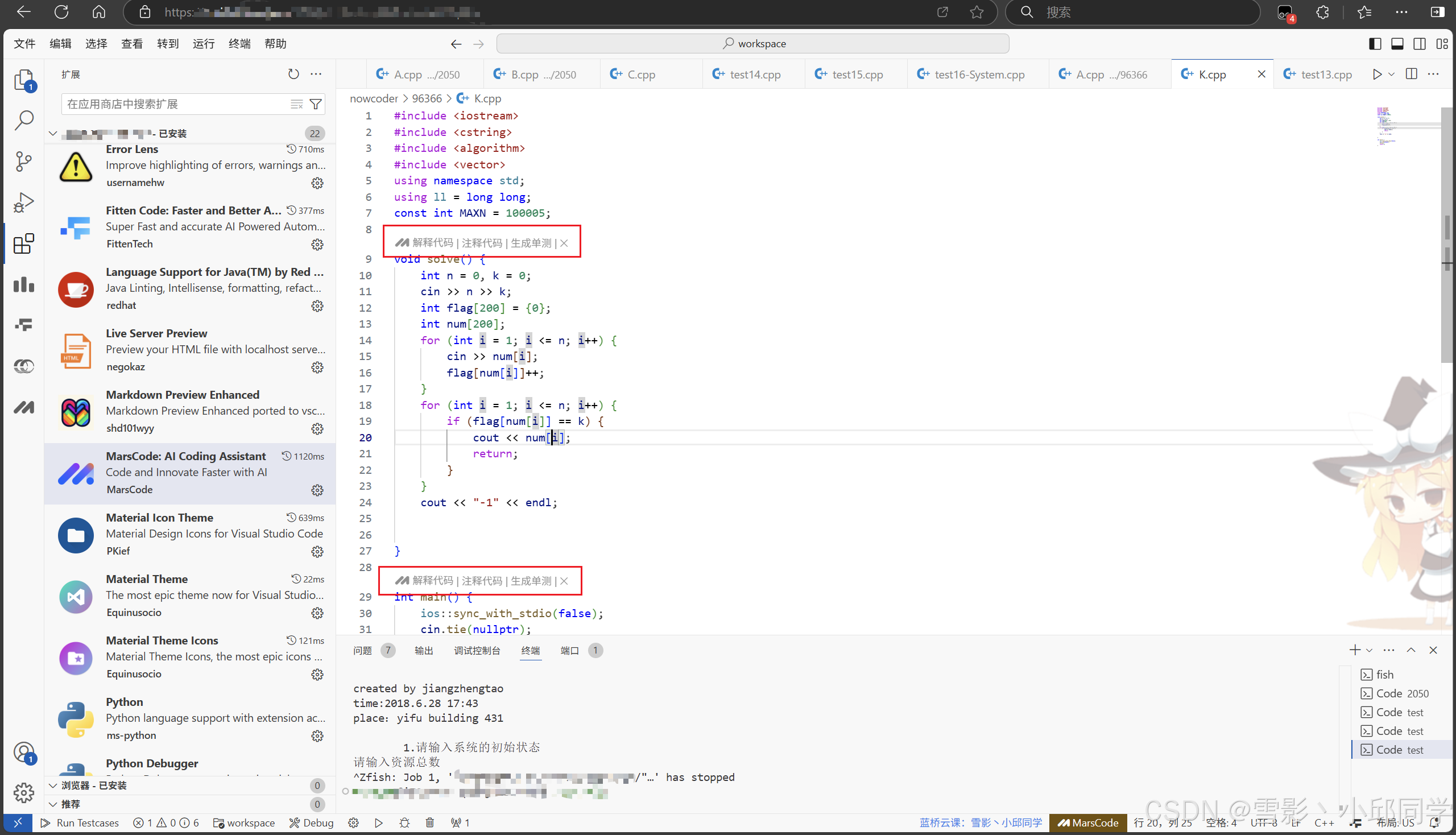
Task: Toggle bottom panel visibility
Action: 1397,44
